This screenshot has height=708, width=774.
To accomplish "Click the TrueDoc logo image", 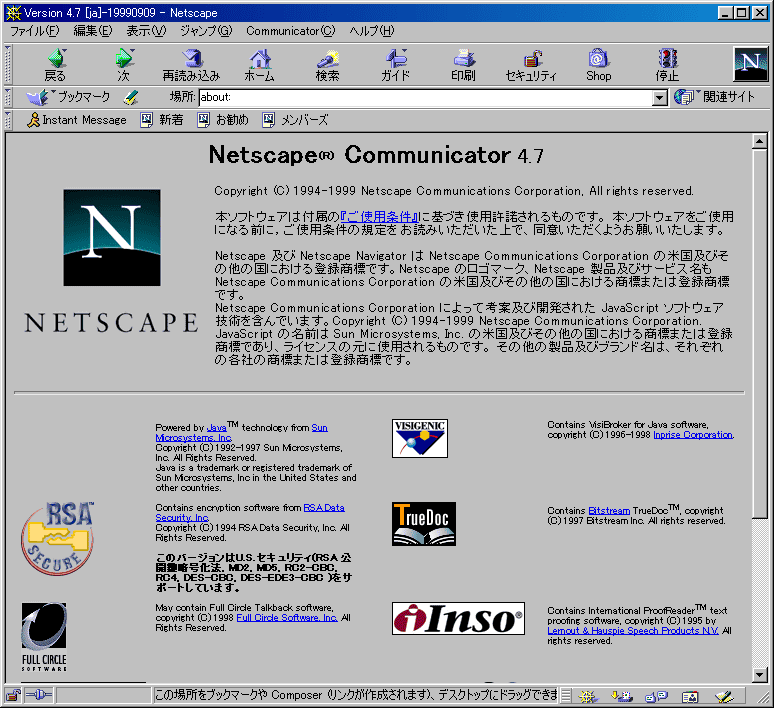I will 424,524.
